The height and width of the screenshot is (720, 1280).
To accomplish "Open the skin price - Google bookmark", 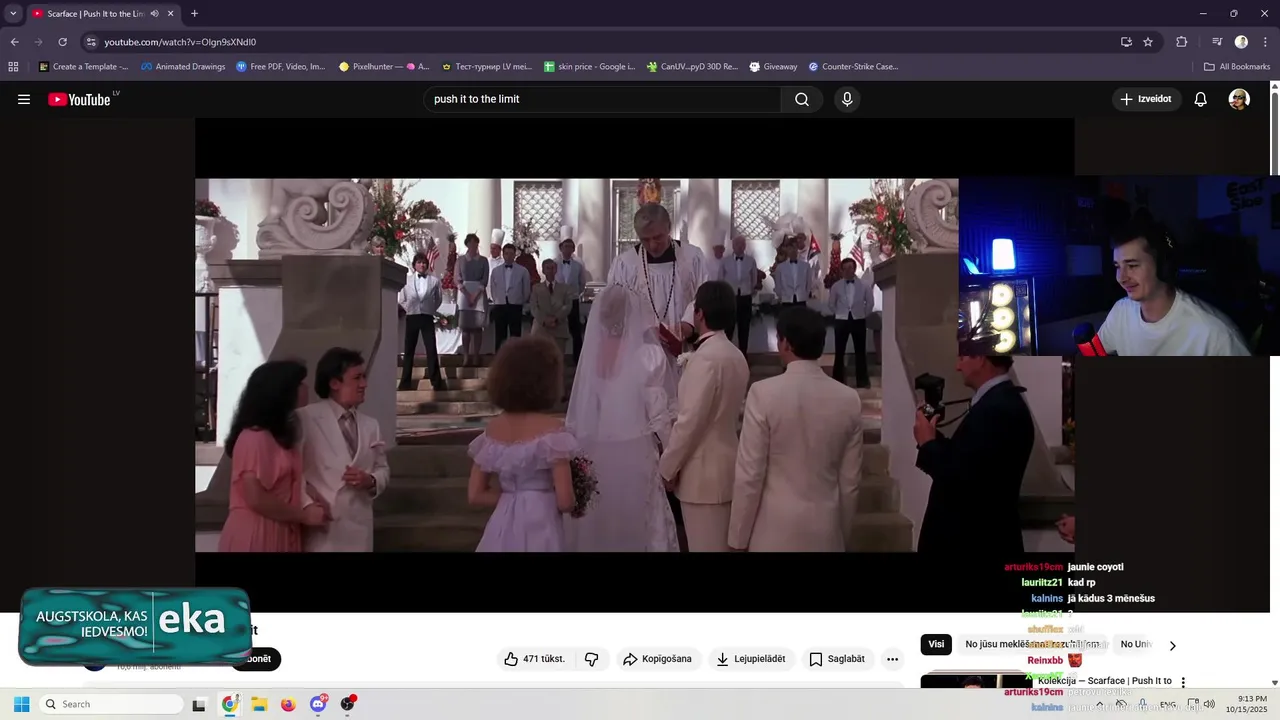I will (590, 67).
